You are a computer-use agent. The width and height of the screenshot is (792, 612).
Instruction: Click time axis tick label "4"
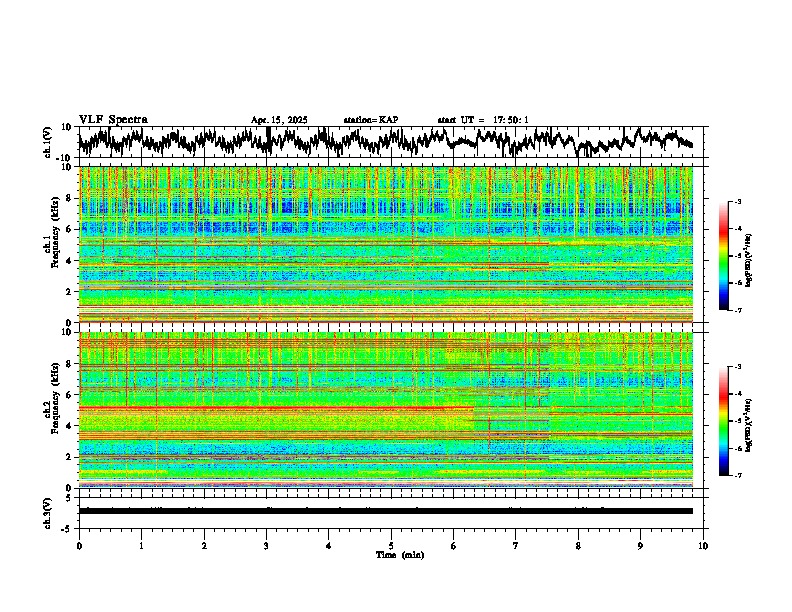329,546
